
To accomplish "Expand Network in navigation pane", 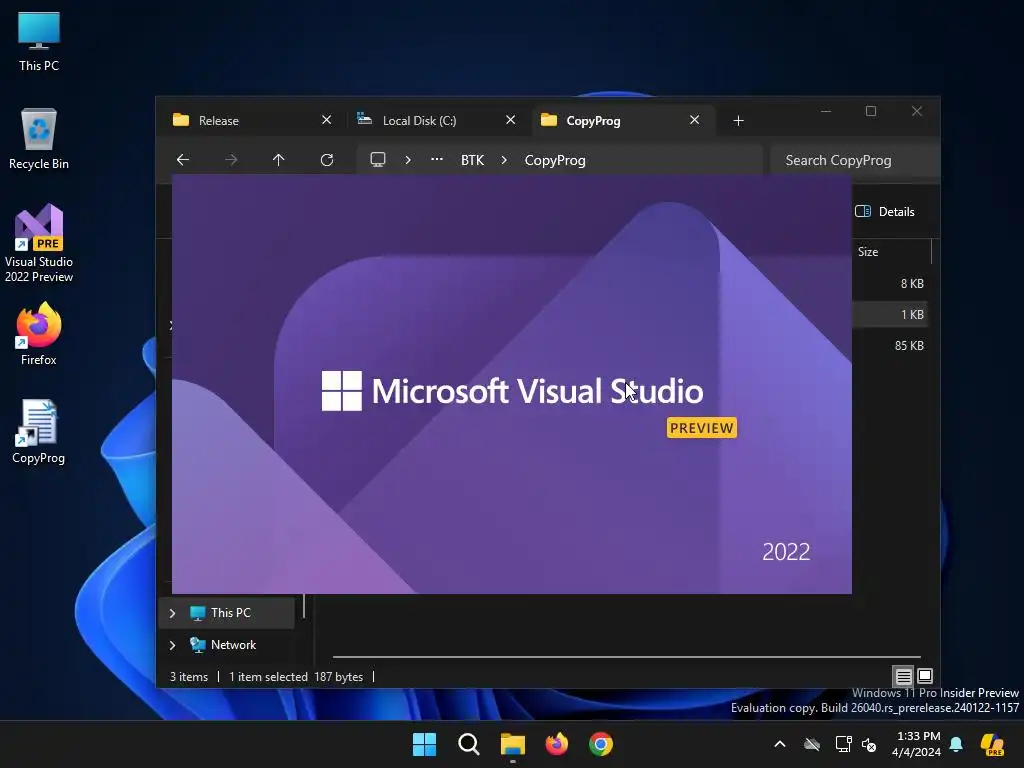I will point(172,645).
